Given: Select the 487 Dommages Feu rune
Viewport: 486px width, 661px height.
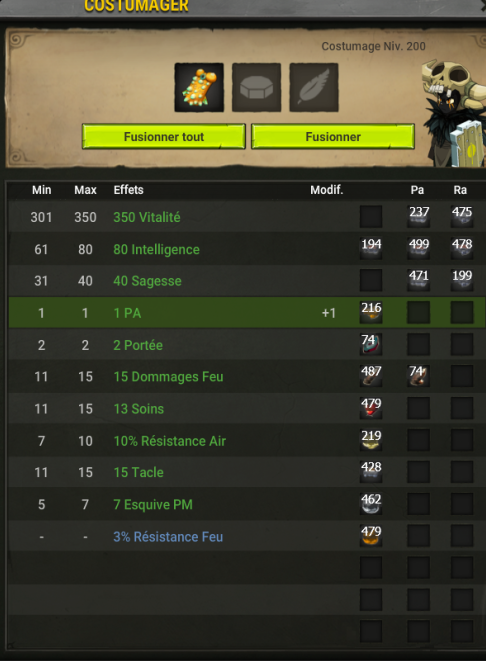Looking at the screenshot, I should pyautogui.click(x=371, y=376).
